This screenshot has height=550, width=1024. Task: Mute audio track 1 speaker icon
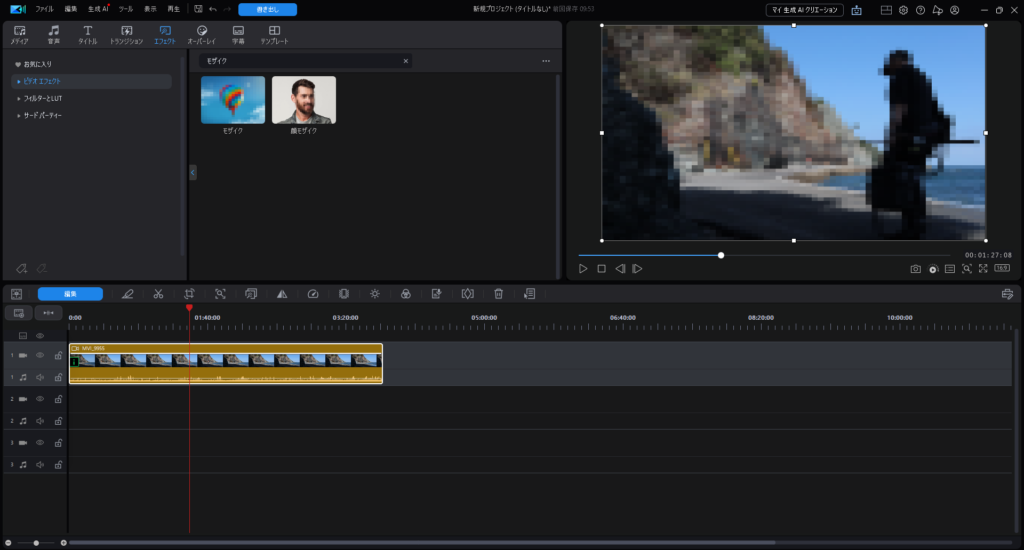(x=41, y=377)
